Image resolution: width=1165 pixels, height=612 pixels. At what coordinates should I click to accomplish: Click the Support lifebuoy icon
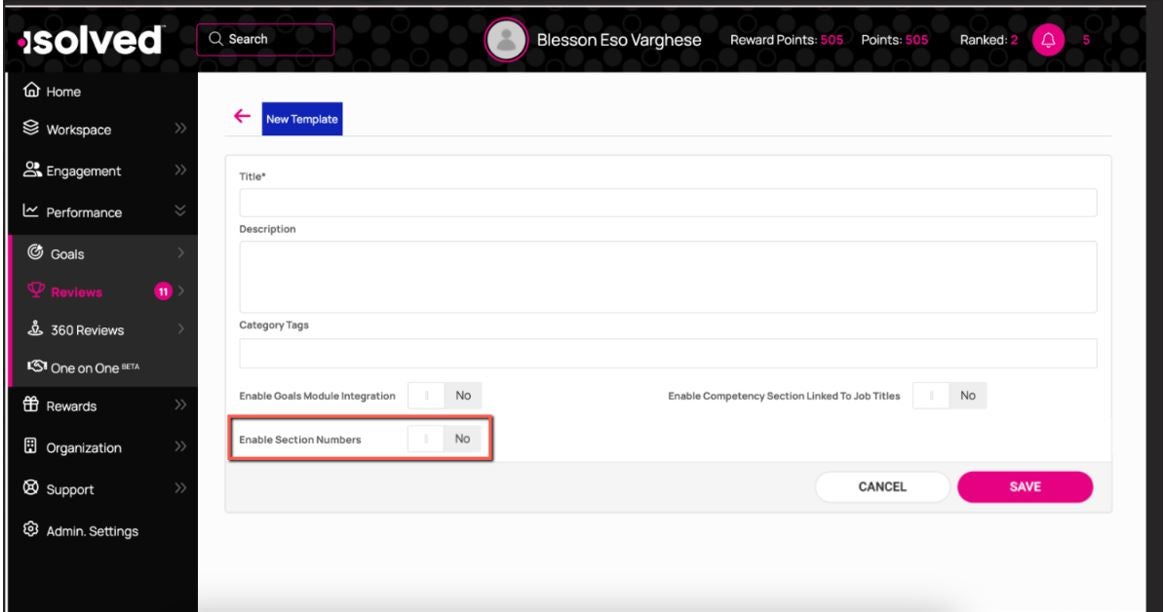[30, 488]
